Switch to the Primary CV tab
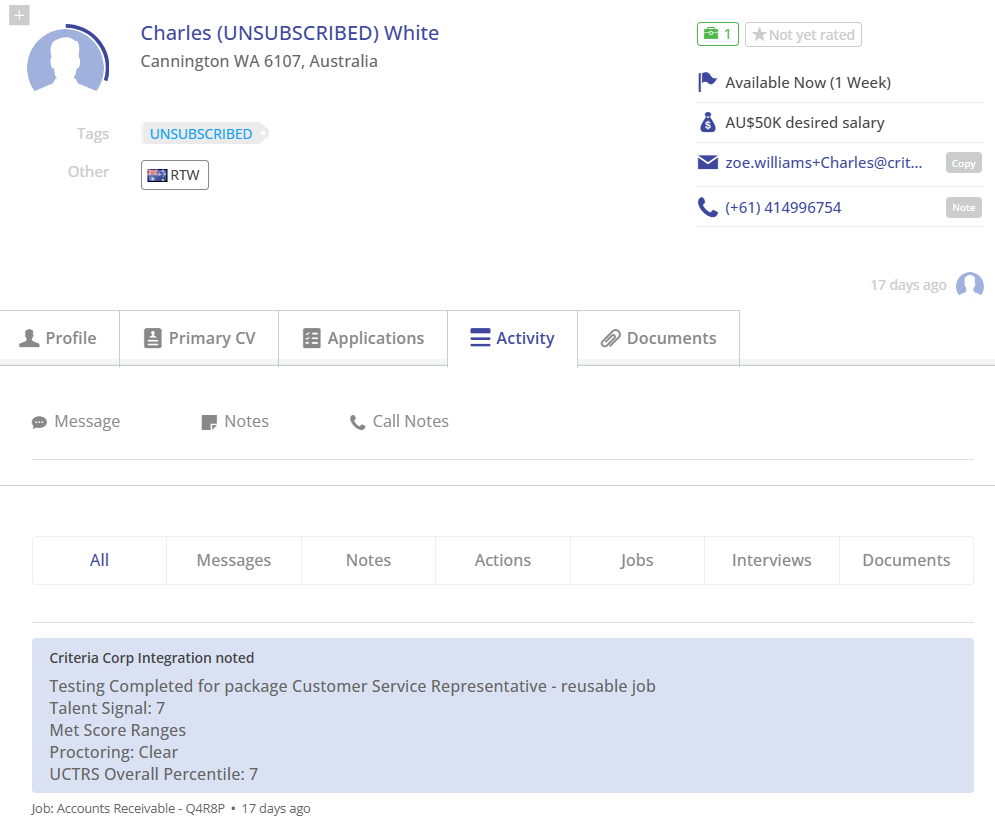Screen dimensions: 995x830 (x=199, y=338)
